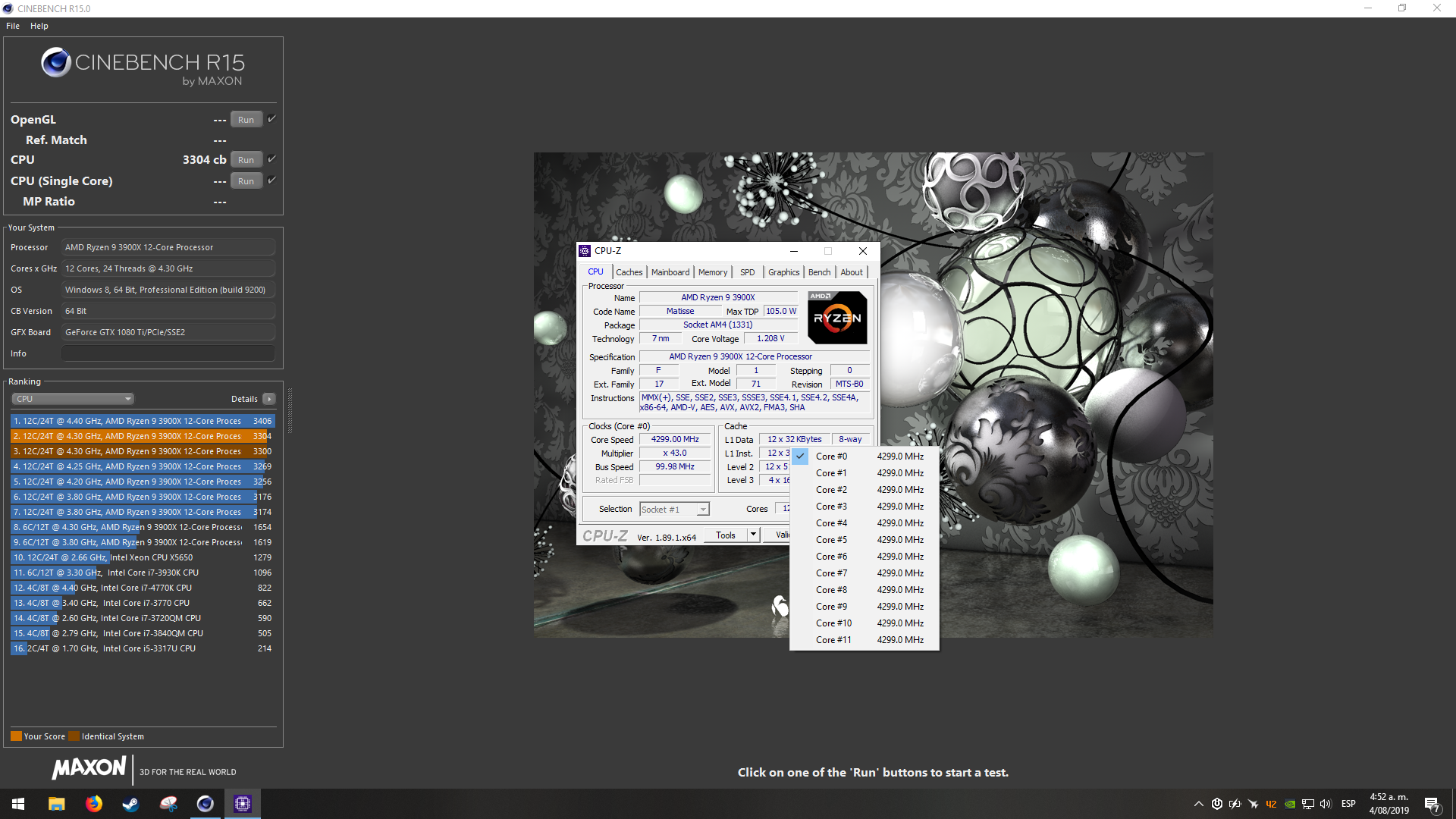The width and height of the screenshot is (1456, 819).
Task: Select Core #7 from the clocks menu
Action: click(x=864, y=573)
